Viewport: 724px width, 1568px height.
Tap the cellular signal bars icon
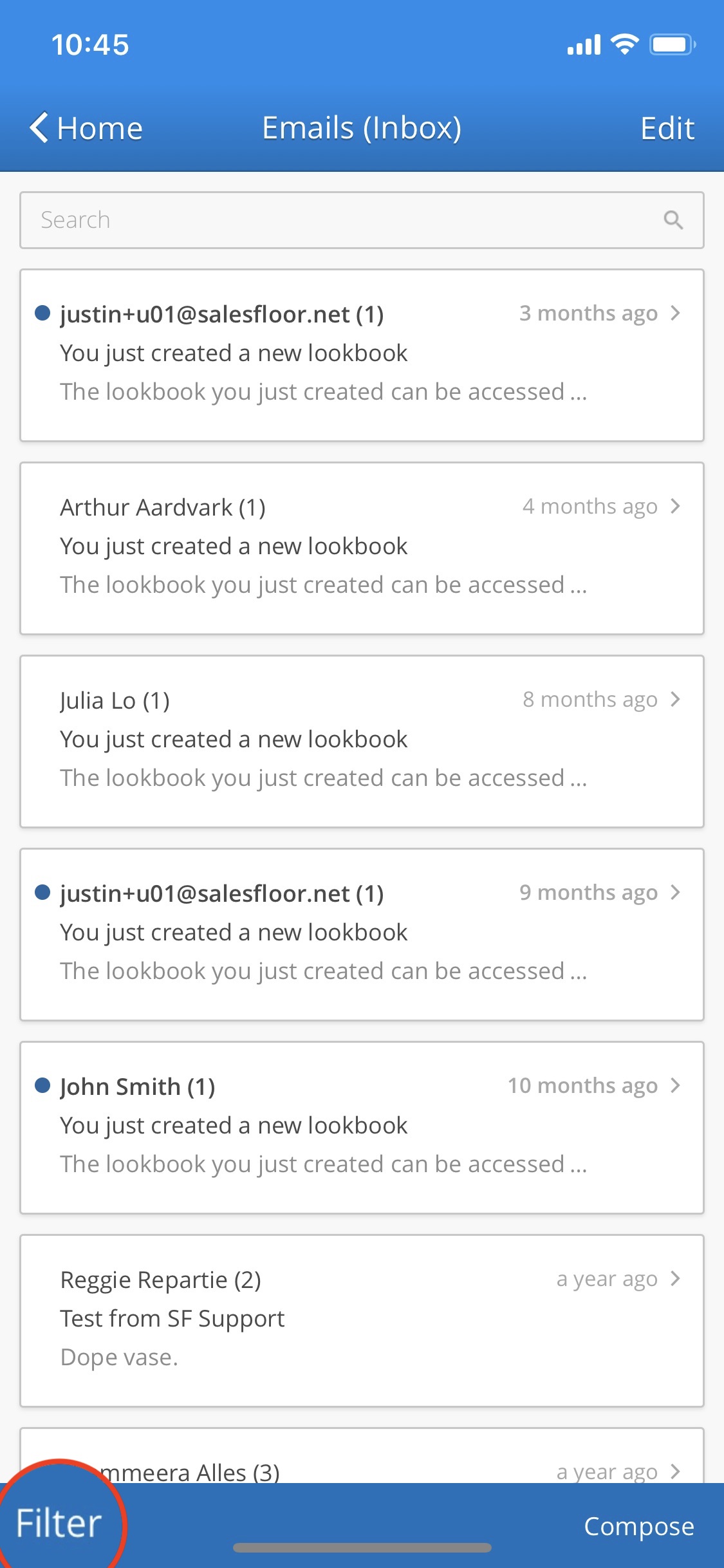click(583, 45)
